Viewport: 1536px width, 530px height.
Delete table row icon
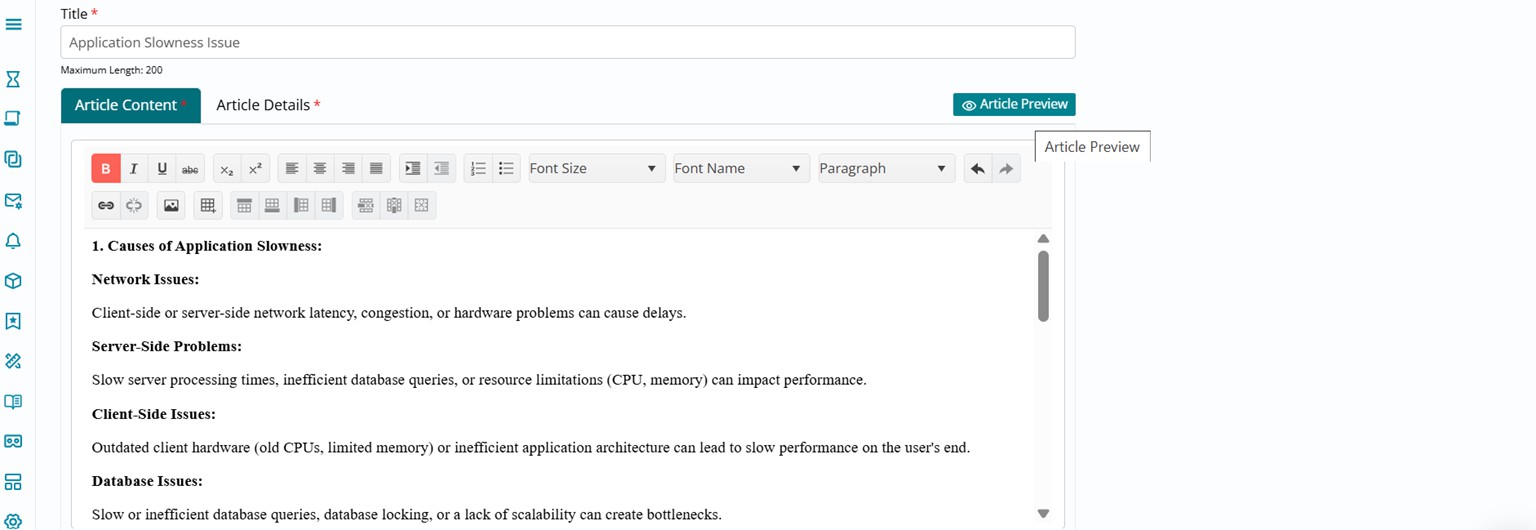point(366,205)
